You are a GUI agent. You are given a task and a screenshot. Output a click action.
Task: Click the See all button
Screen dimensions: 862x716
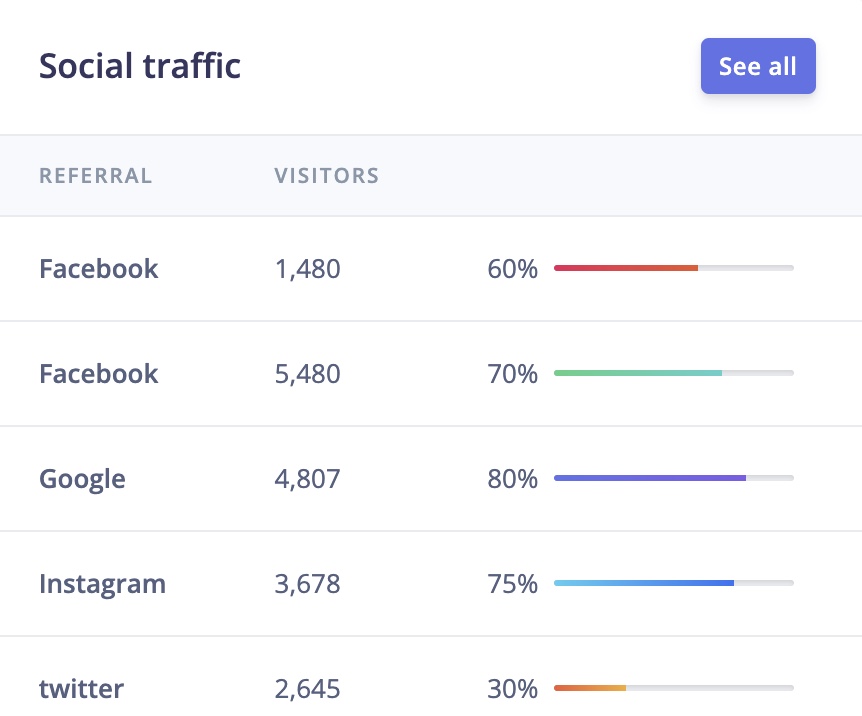click(758, 66)
